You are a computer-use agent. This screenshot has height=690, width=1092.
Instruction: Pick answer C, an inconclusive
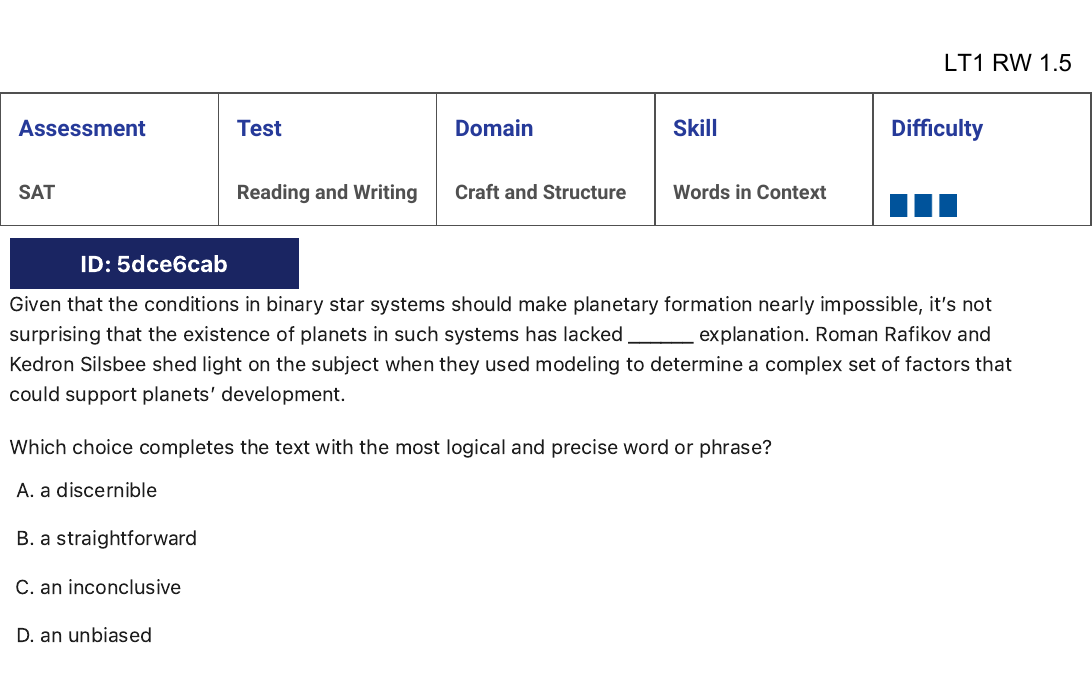99,587
